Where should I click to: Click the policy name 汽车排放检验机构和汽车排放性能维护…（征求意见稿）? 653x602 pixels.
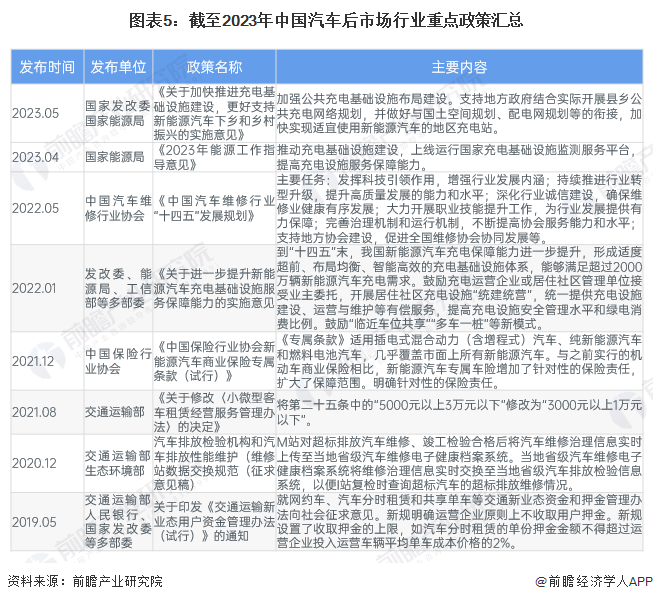[x=214, y=463]
